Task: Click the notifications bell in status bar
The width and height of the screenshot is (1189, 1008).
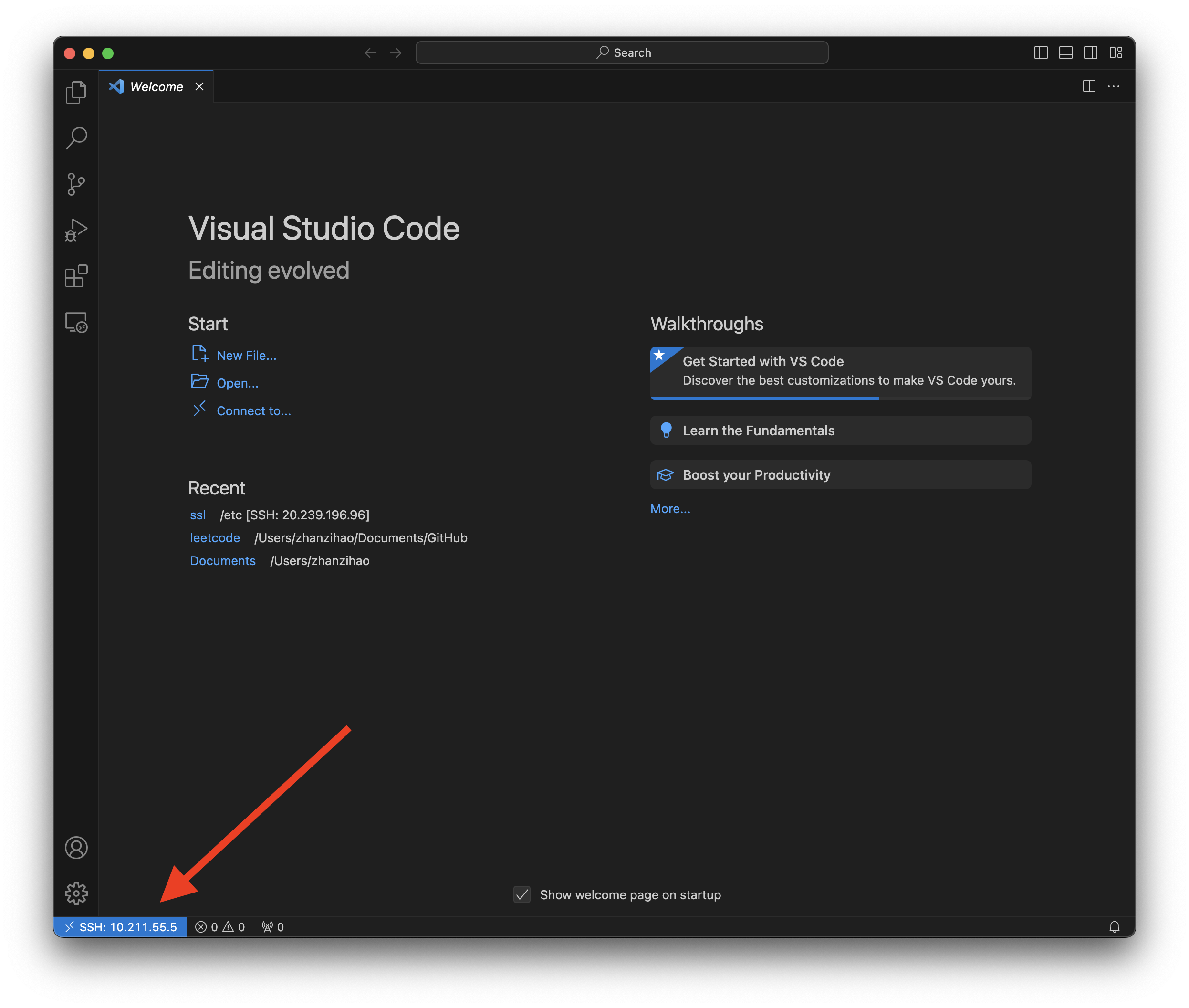Action: (1114, 927)
